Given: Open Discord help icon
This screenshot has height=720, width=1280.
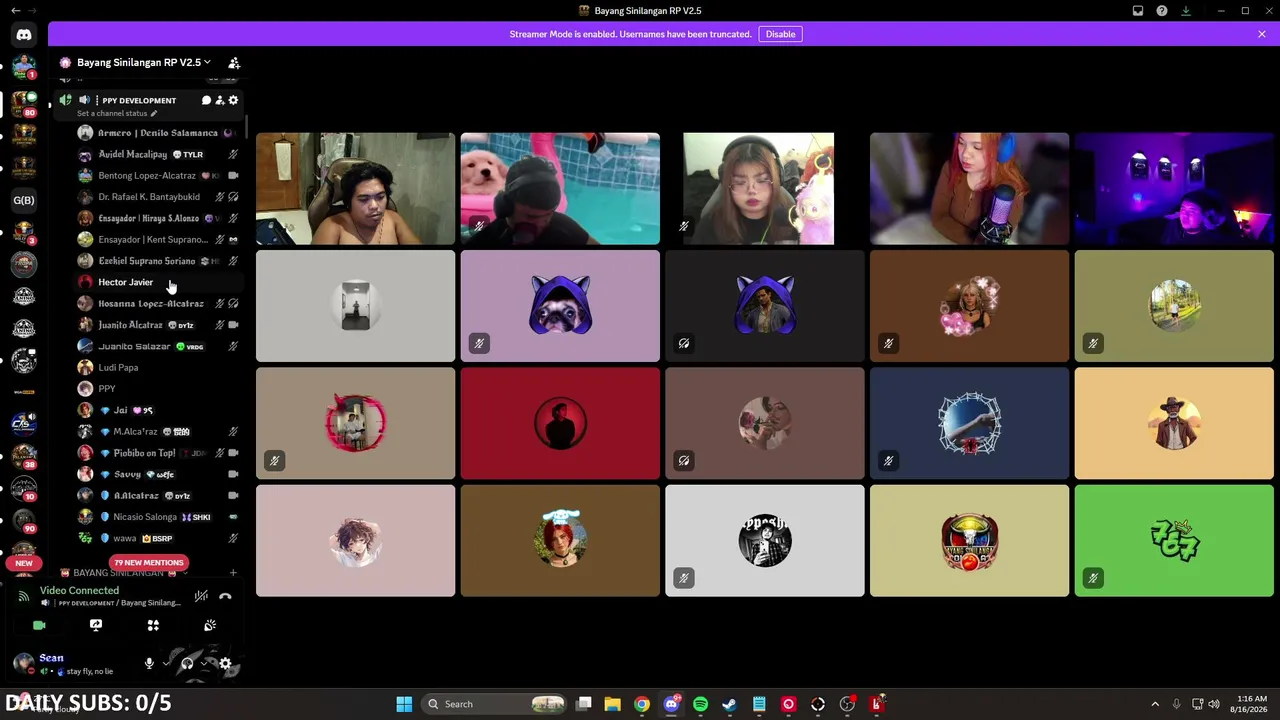Looking at the screenshot, I should click(x=1162, y=11).
